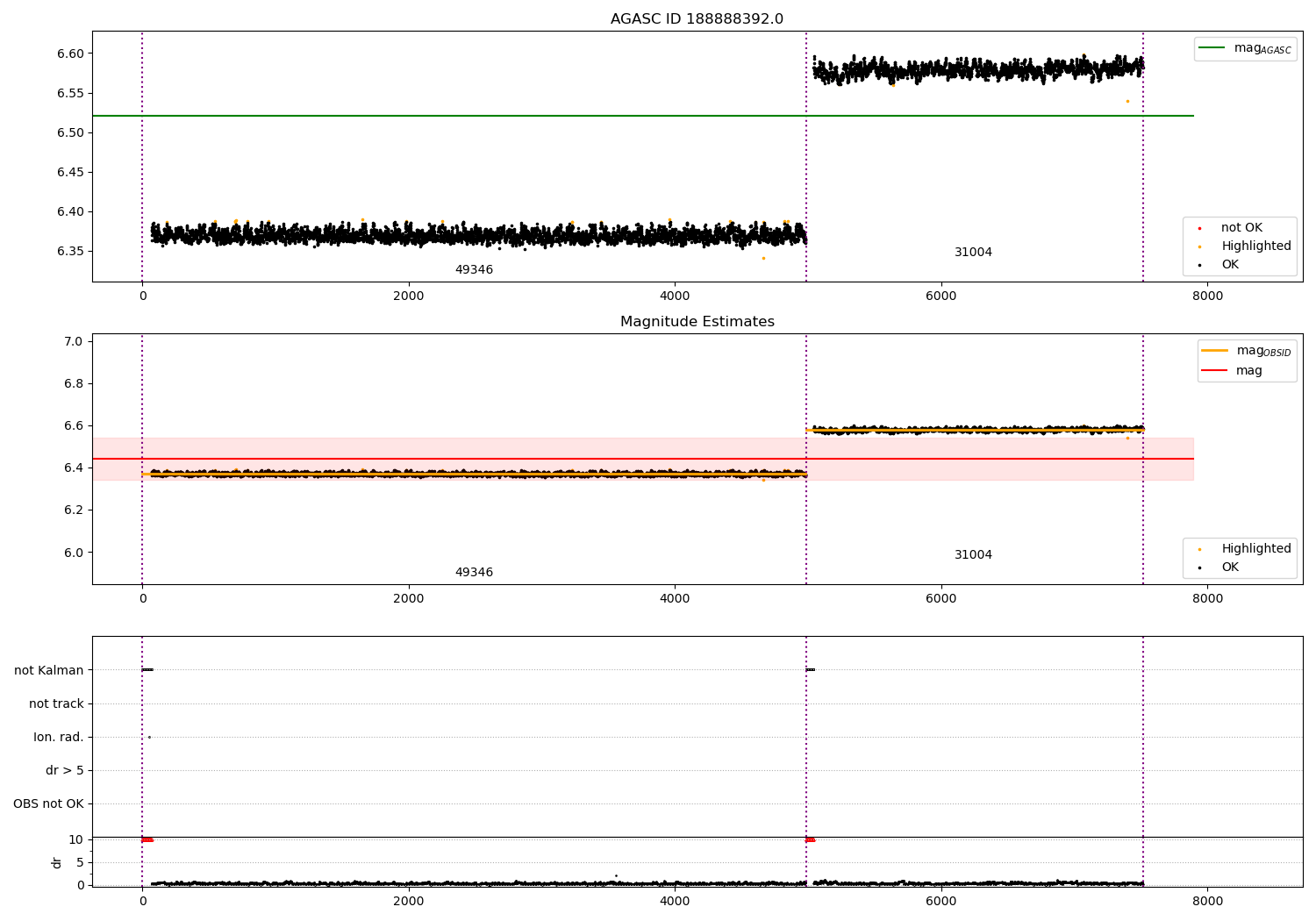Viewport: 1316px width, 921px height.
Task: Click the red "not OK" legend marker
Action: (1199, 228)
